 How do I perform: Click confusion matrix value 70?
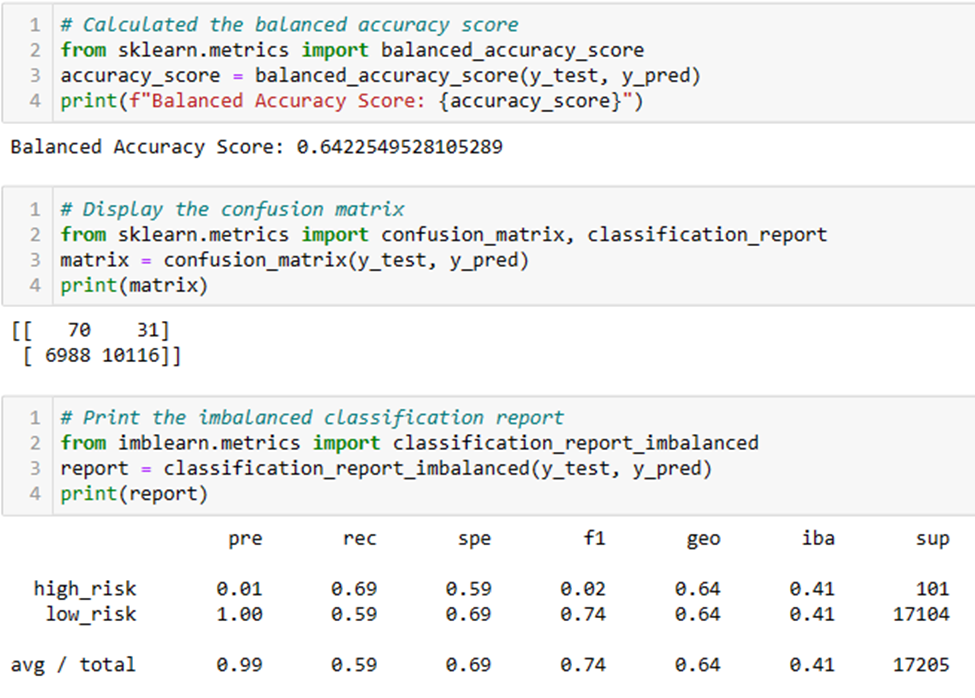pyautogui.click(x=80, y=330)
